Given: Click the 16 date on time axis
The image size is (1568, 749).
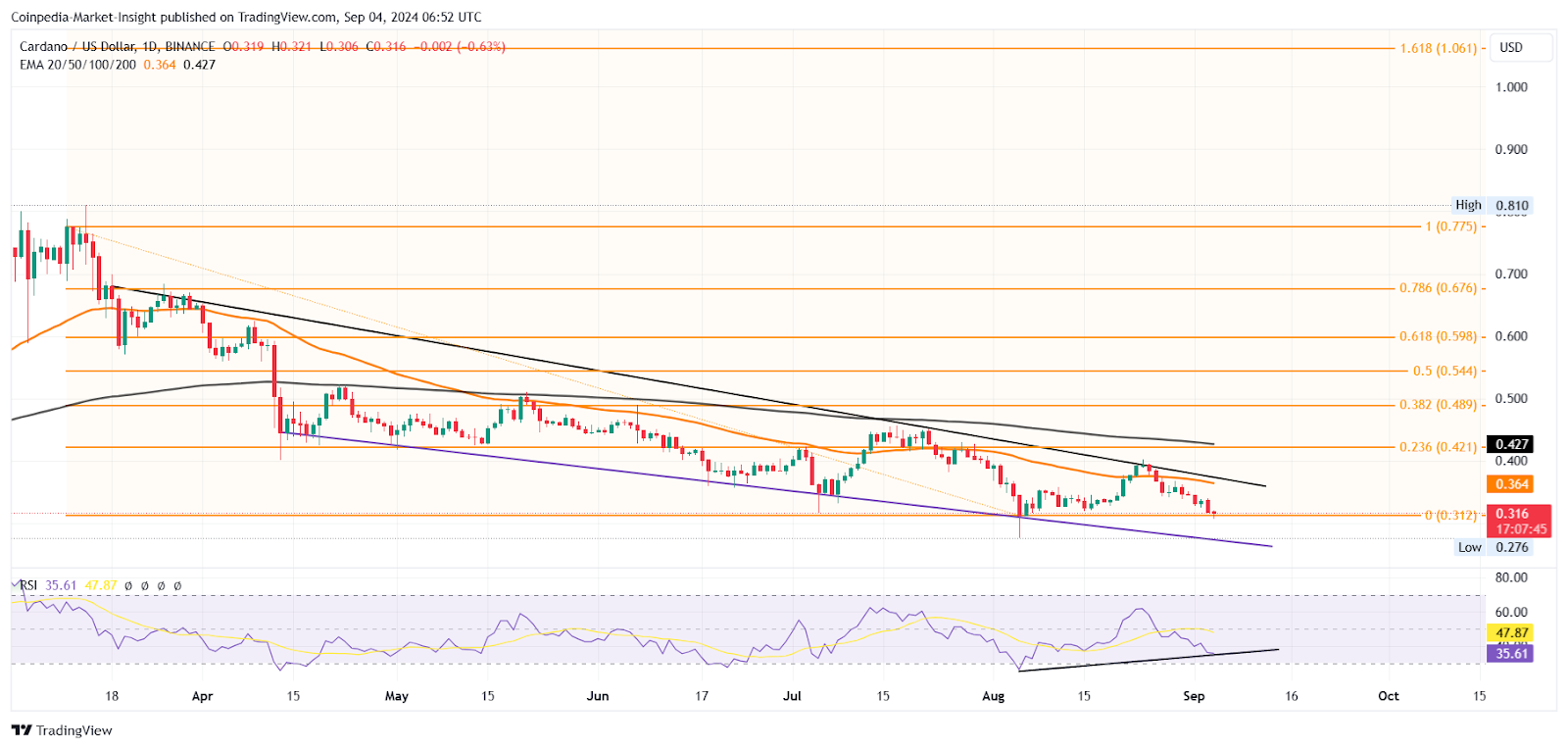Looking at the screenshot, I should (1292, 697).
